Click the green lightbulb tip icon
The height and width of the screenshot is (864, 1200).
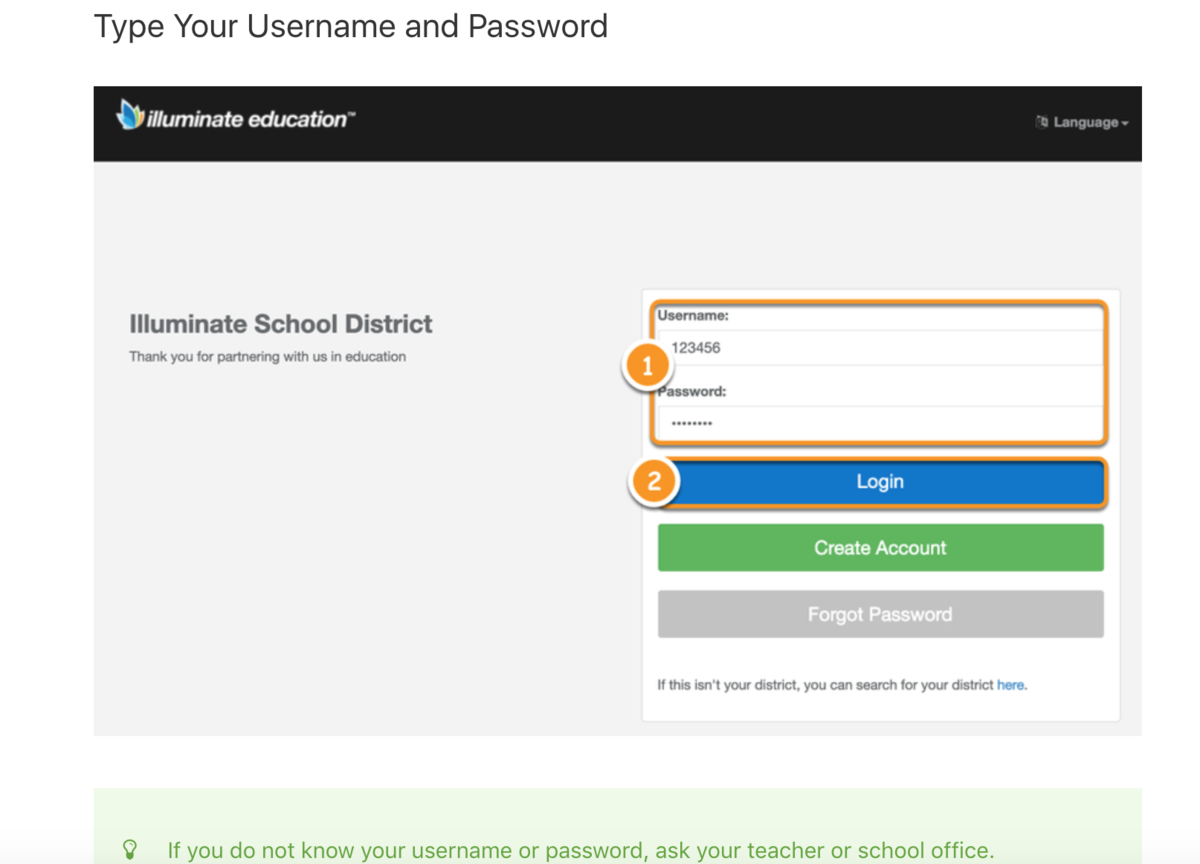tap(129, 850)
